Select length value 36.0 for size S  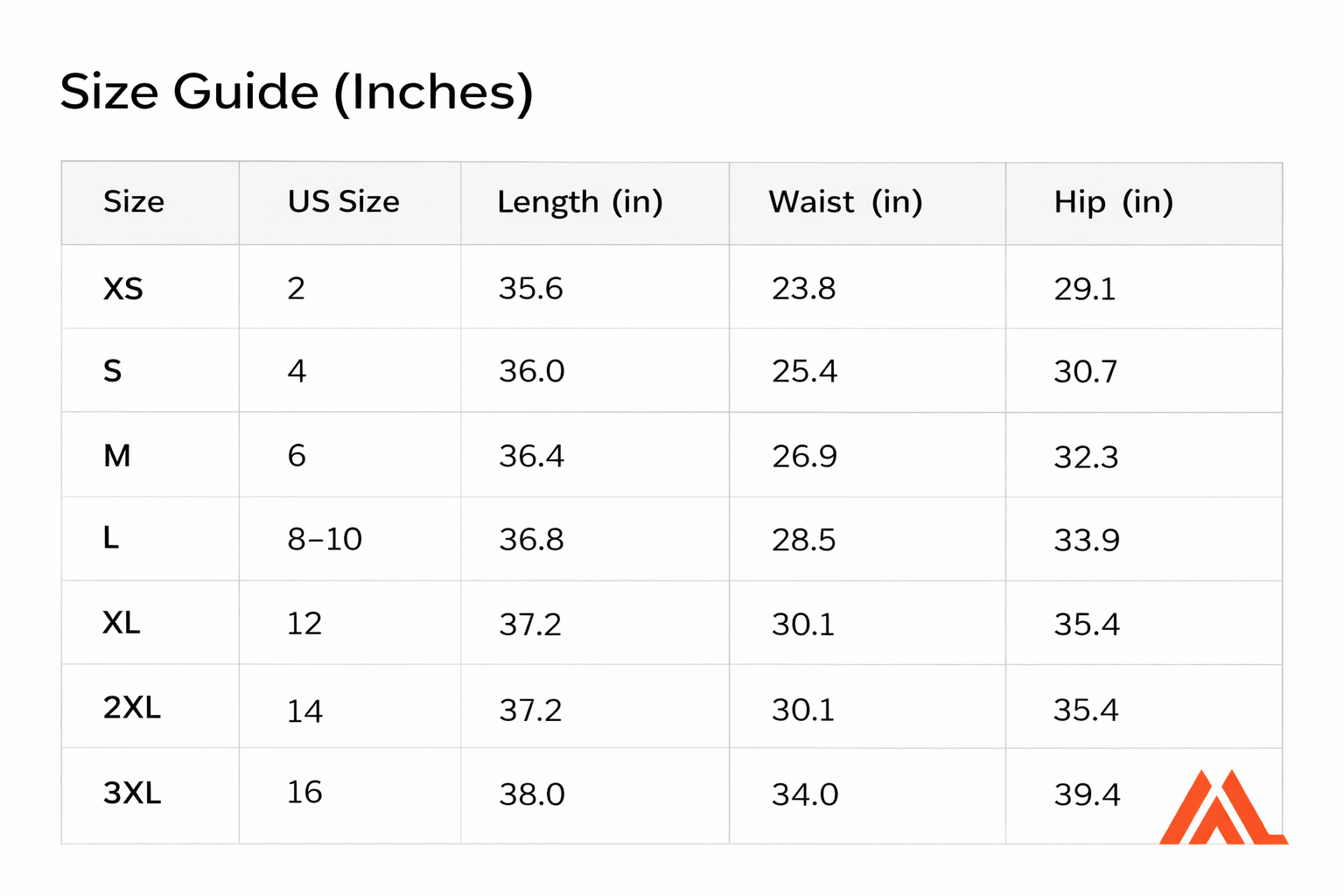(532, 371)
